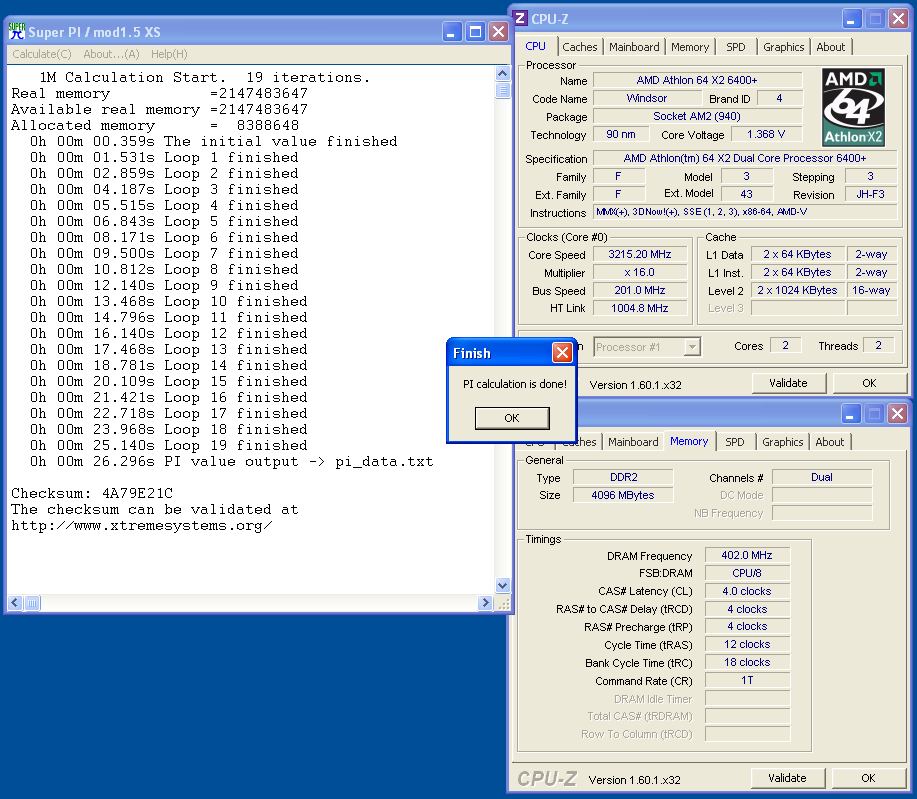Screen dimensions: 917x799
Task: Minimize the top CPU-Z window
Action: click(x=852, y=19)
